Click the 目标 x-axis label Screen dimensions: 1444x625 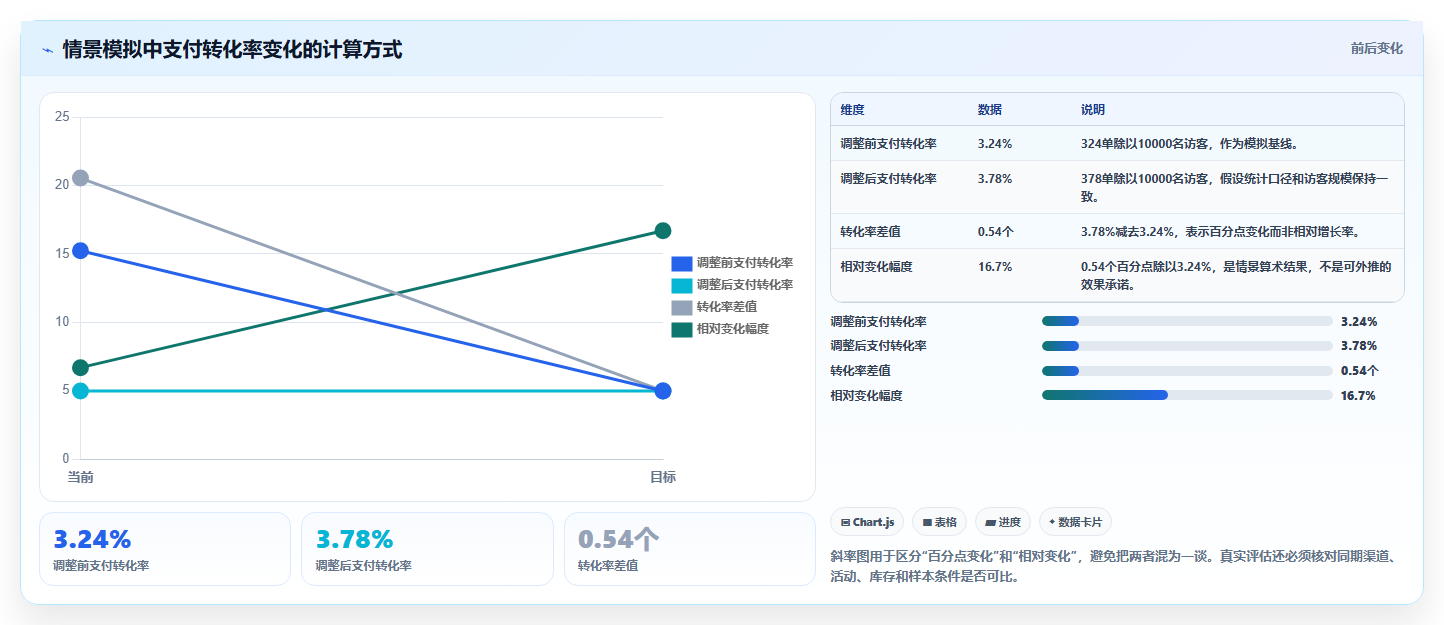662,477
